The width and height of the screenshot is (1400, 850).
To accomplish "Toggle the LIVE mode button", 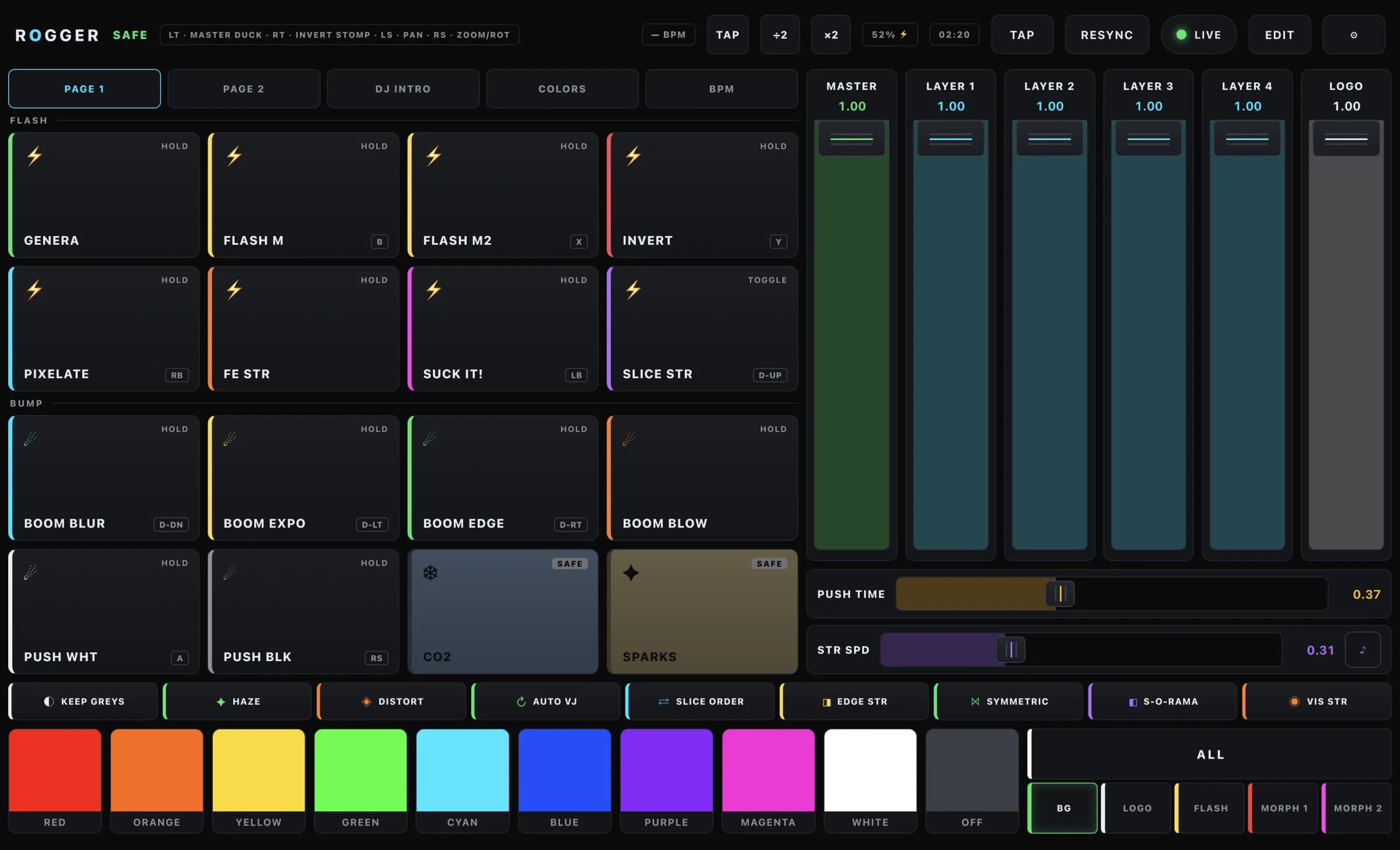I will click(x=1199, y=35).
